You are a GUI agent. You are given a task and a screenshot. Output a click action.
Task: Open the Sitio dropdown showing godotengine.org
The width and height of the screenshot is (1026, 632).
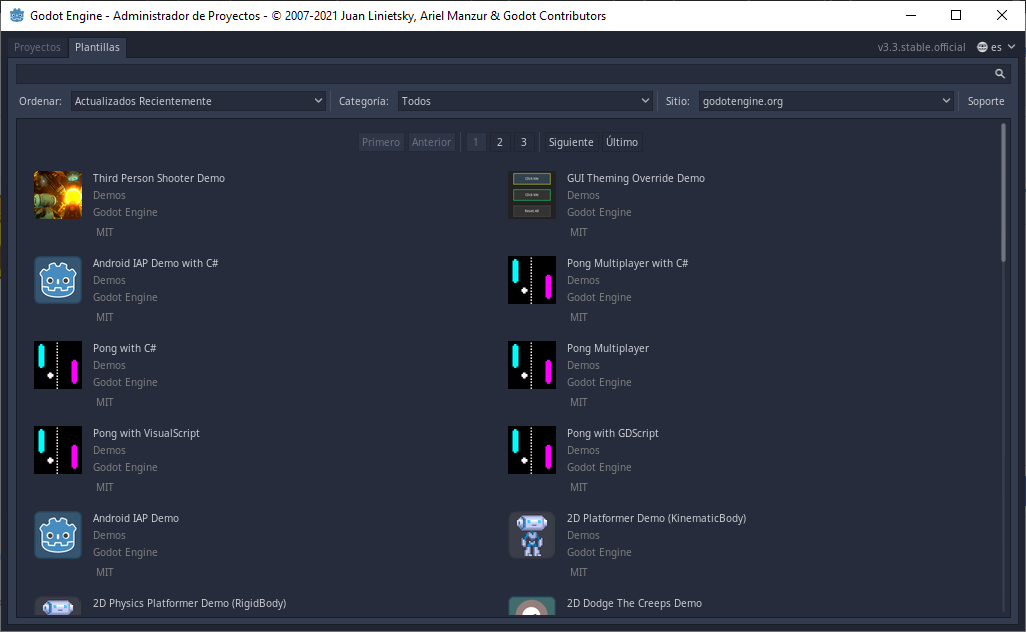[825, 101]
